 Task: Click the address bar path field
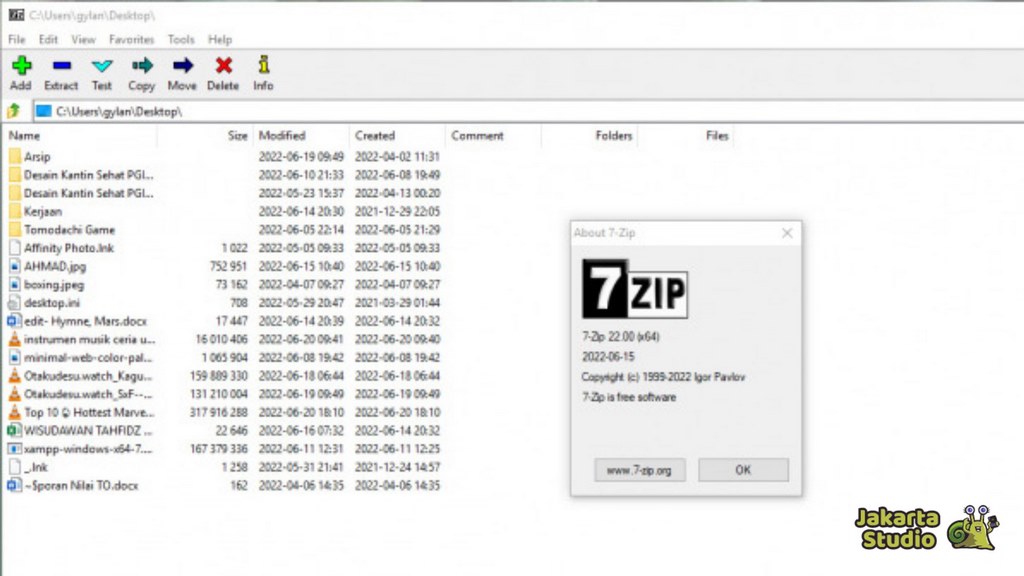pos(529,111)
